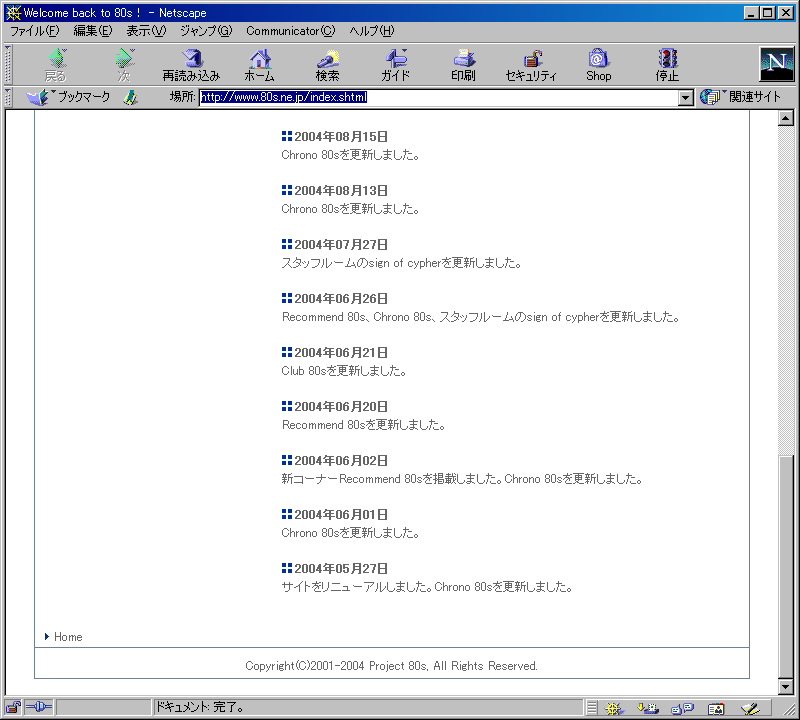Click the 2004年06月20日 heading
Viewport: 800px width, 720px height.
[x=341, y=407]
